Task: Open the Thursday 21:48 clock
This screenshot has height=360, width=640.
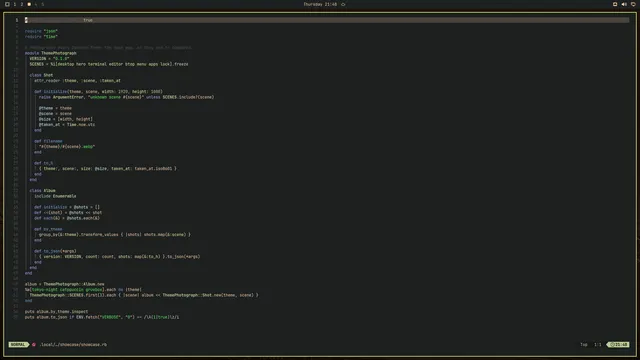Action: (x=320, y=4)
